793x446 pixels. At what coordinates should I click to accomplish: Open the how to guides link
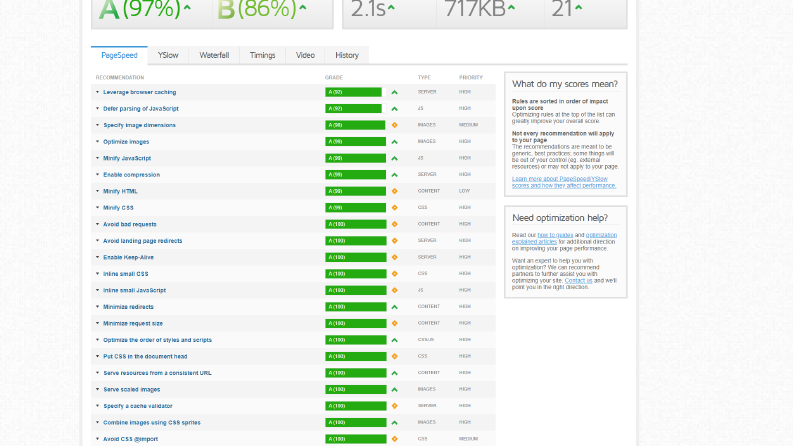555,235
